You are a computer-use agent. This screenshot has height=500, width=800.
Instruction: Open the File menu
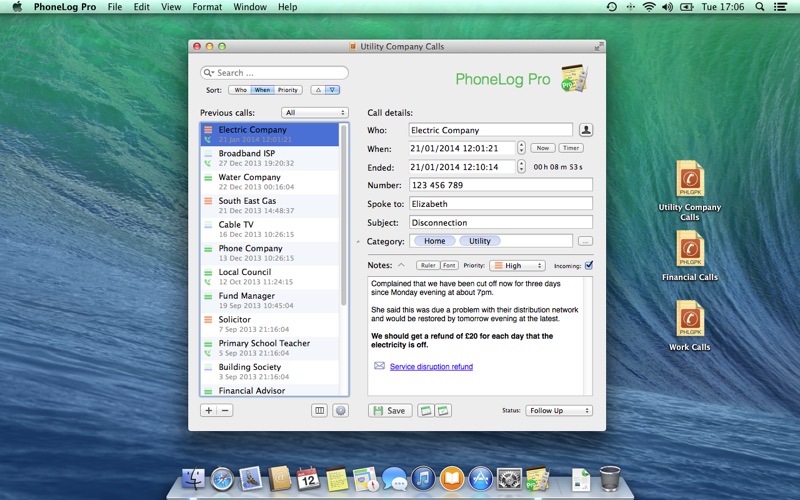(115, 7)
